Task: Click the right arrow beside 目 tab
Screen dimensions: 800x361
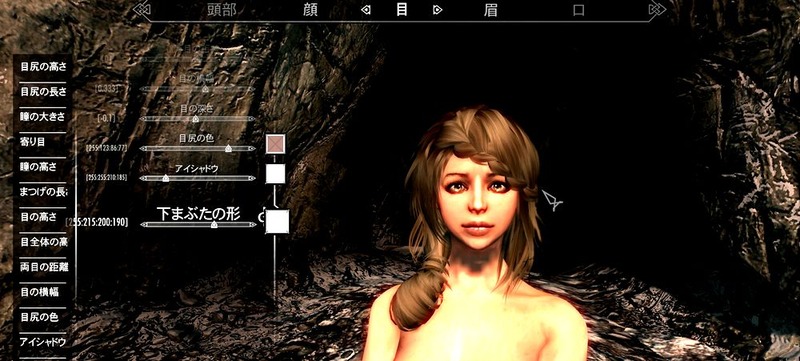Action: (438, 10)
